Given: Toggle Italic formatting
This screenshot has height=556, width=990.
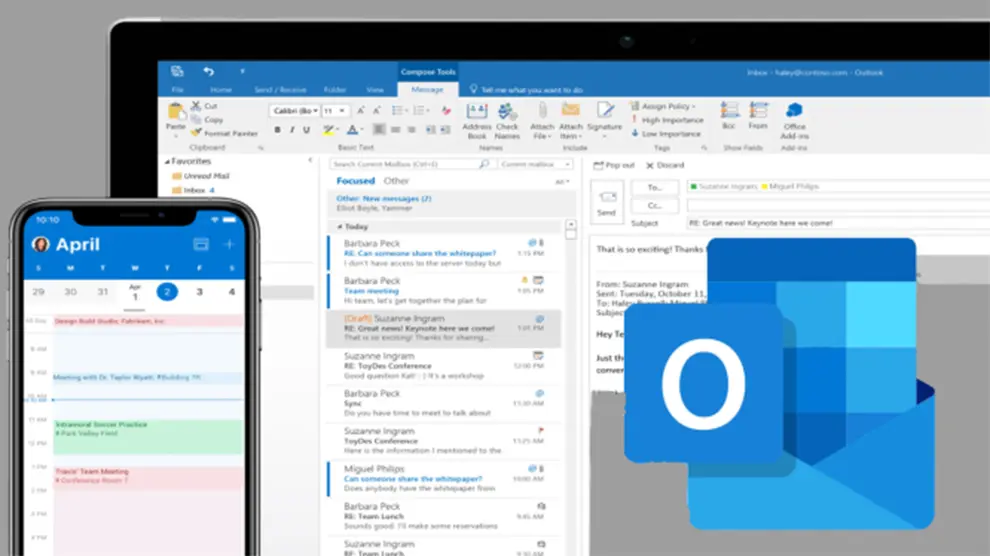Looking at the screenshot, I should (292, 130).
